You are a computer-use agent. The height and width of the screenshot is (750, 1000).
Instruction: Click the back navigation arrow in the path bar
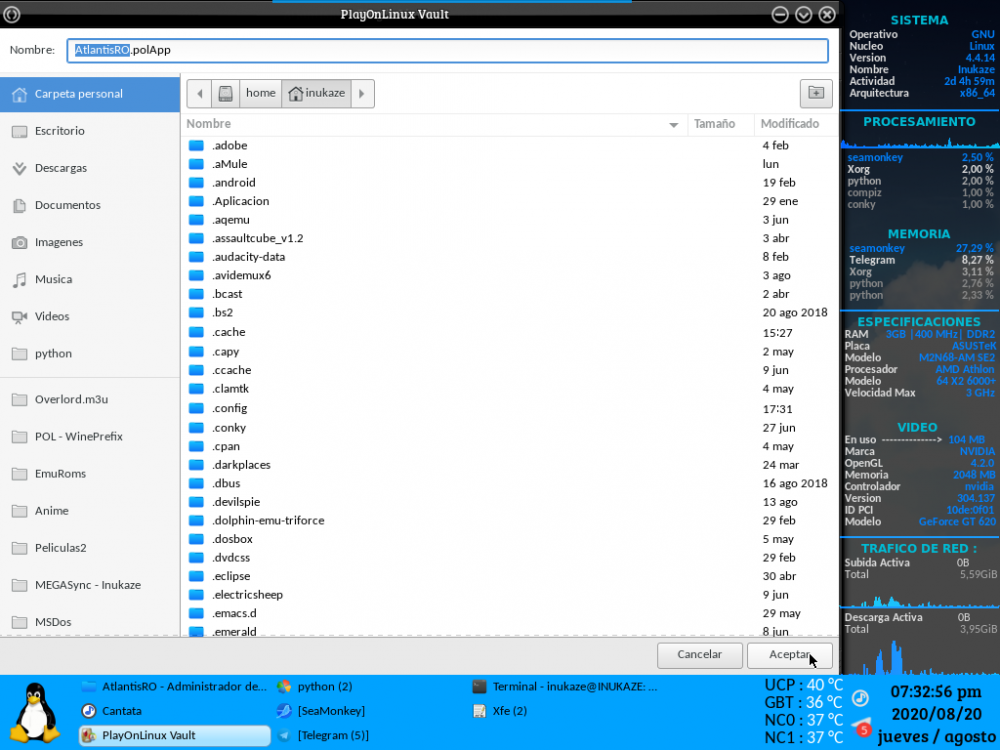pos(199,93)
